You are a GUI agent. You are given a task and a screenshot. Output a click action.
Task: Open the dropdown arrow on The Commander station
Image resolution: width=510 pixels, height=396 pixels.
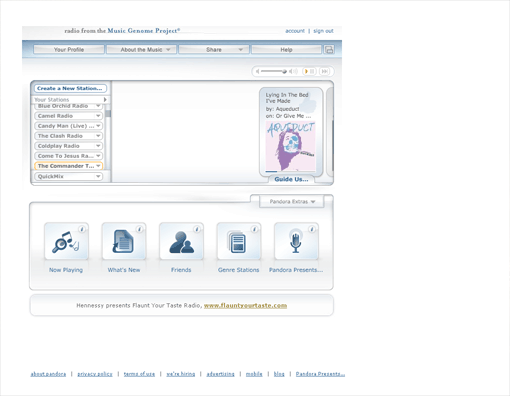click(x=98, y=166)
